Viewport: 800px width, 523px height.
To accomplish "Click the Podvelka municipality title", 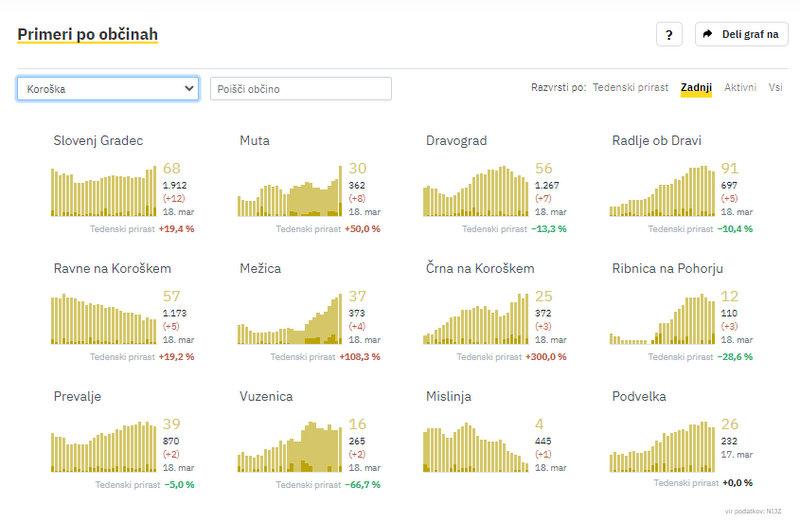I will tap(640, 397).
